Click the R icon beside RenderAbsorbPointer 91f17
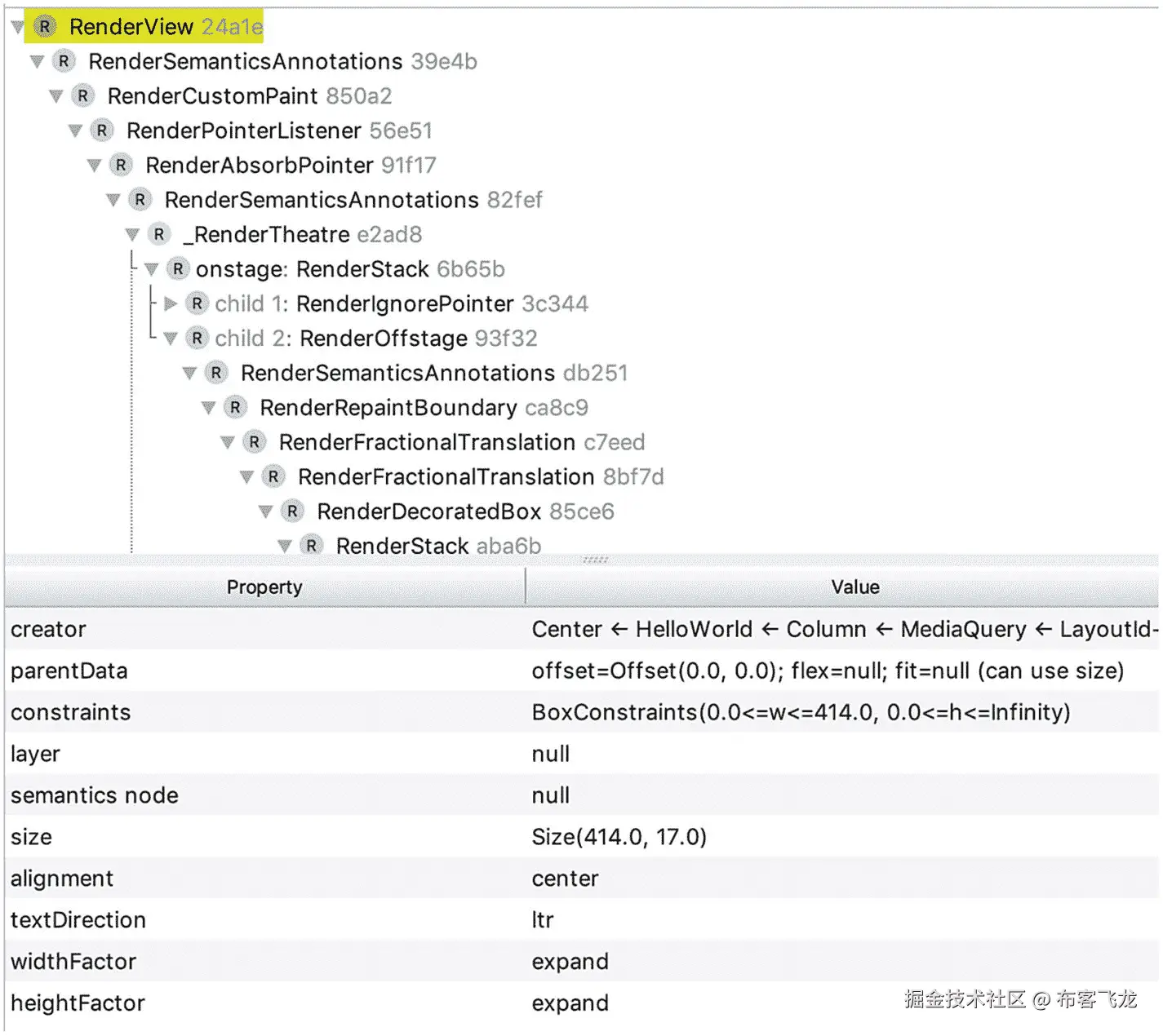 121,166
